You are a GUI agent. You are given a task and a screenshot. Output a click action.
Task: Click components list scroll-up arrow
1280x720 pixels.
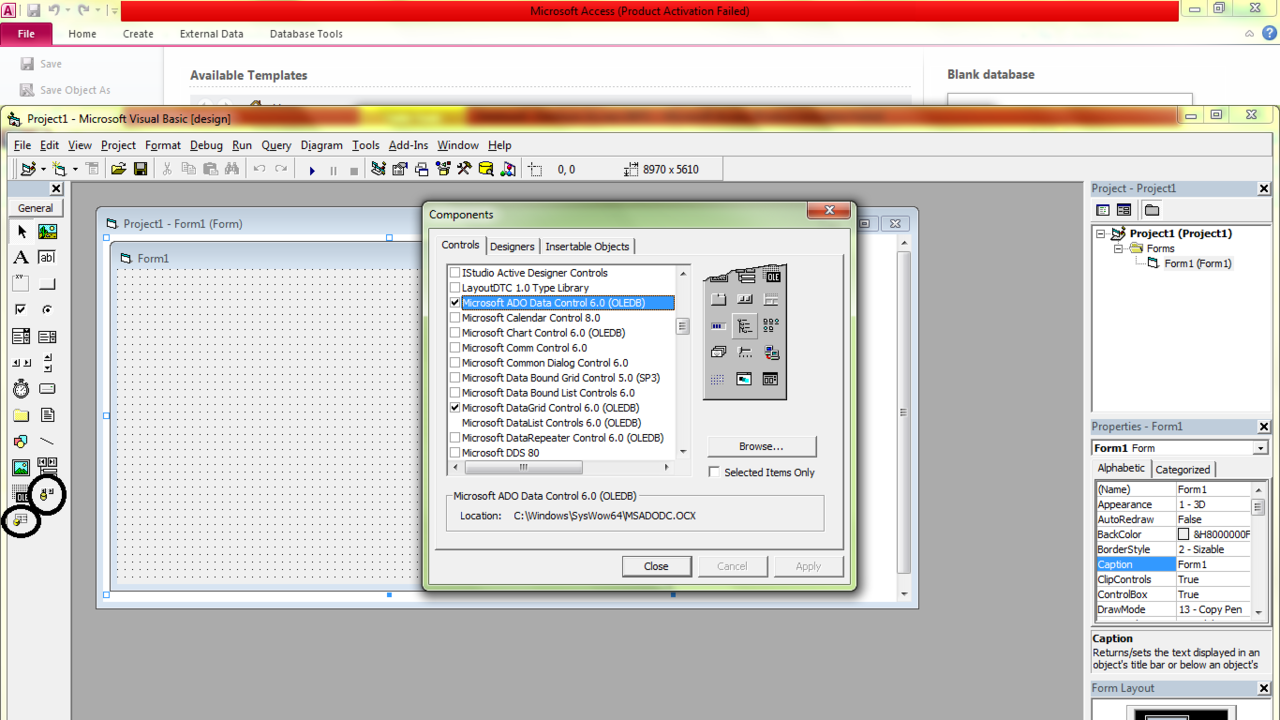pyautogui.click(x=684, y=273)
